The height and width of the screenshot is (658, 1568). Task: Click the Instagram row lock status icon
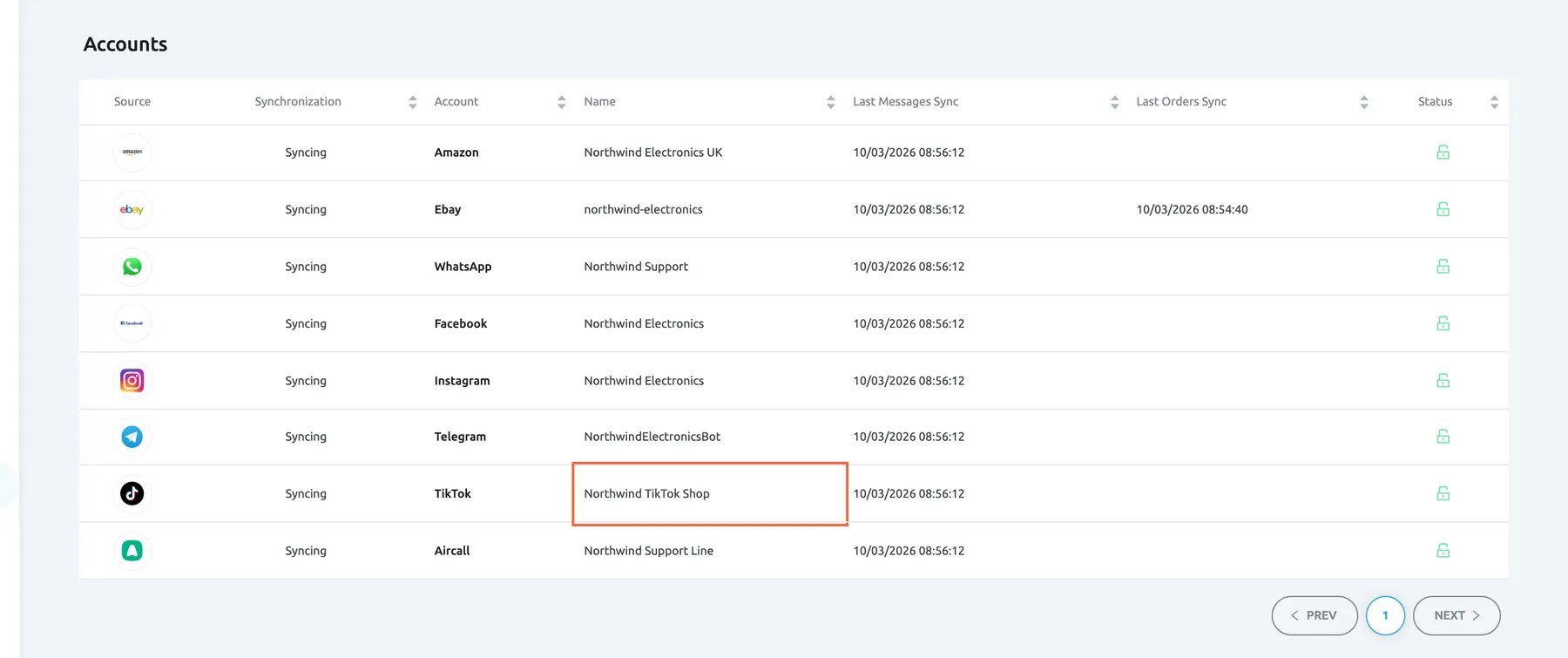point(1443,381)
